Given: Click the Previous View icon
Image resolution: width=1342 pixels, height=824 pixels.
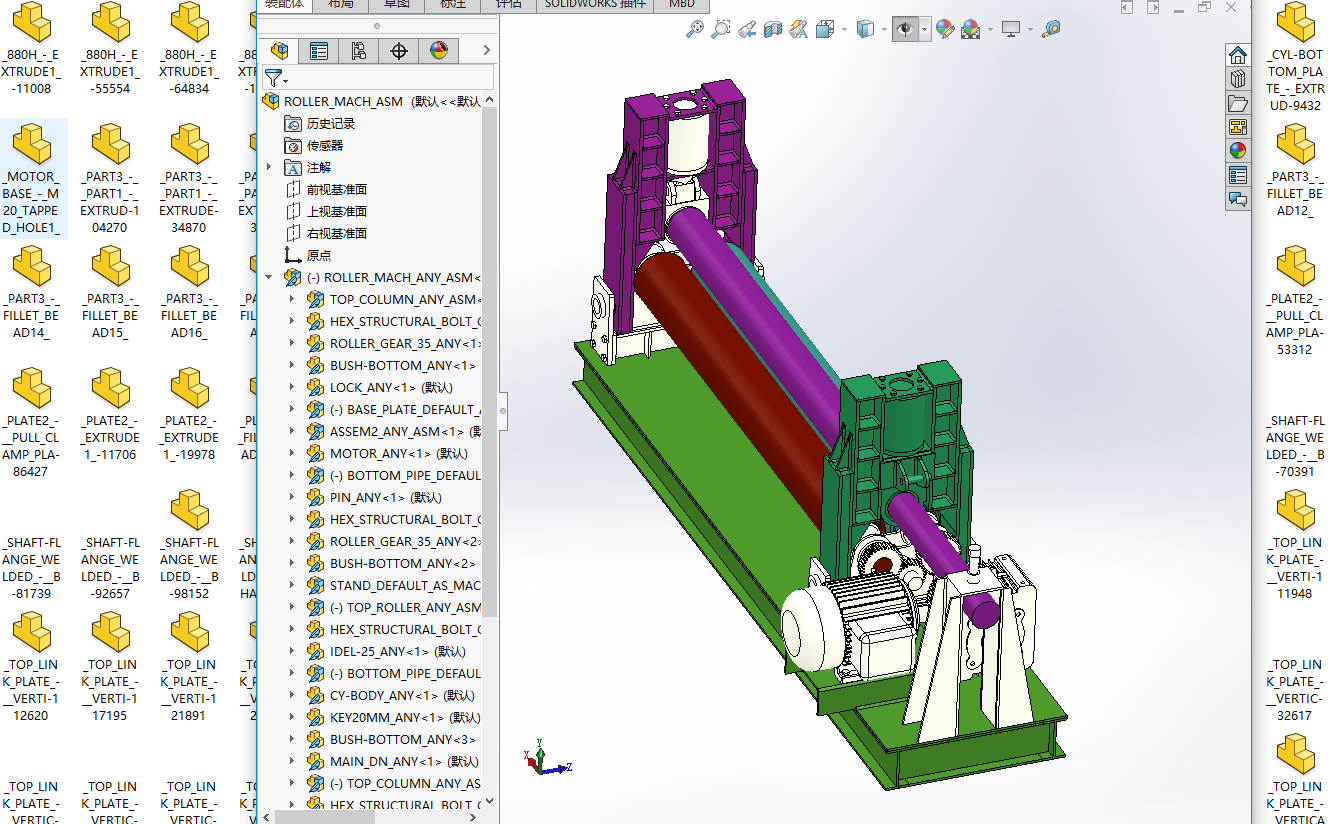Looking at the screenshot, I should pos(747,30).
